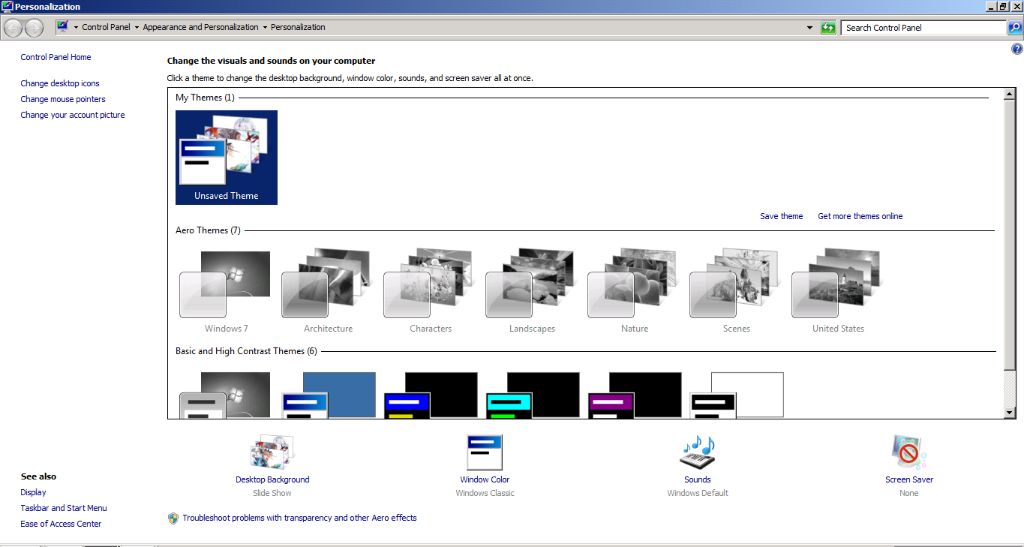
Task: Choose the gray Windows 7 Basic theme
Action: [225, 395]
